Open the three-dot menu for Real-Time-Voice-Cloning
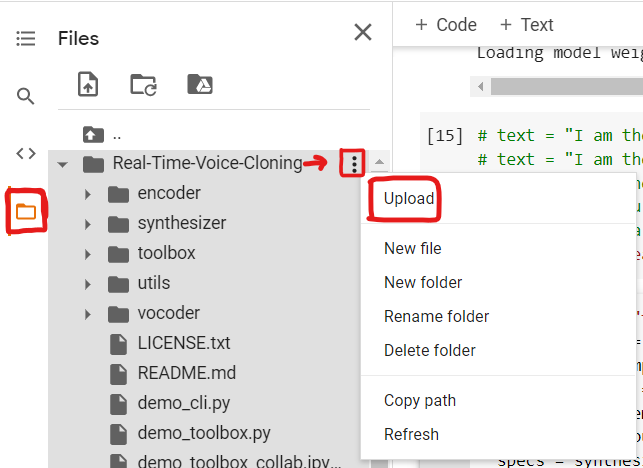Image resolution: width=643 pixels, height=468 pixels. (x=354, y=163)
